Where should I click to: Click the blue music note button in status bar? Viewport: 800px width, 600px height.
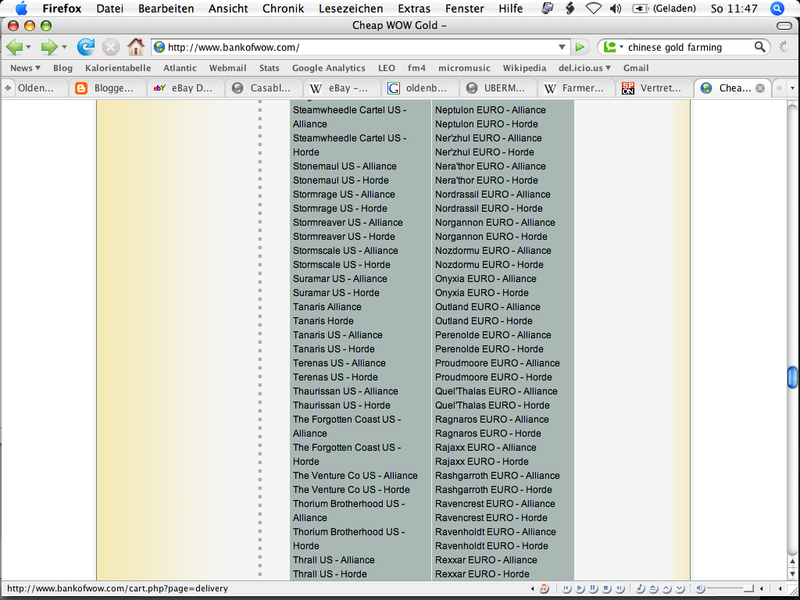click(x=640, y=589)
